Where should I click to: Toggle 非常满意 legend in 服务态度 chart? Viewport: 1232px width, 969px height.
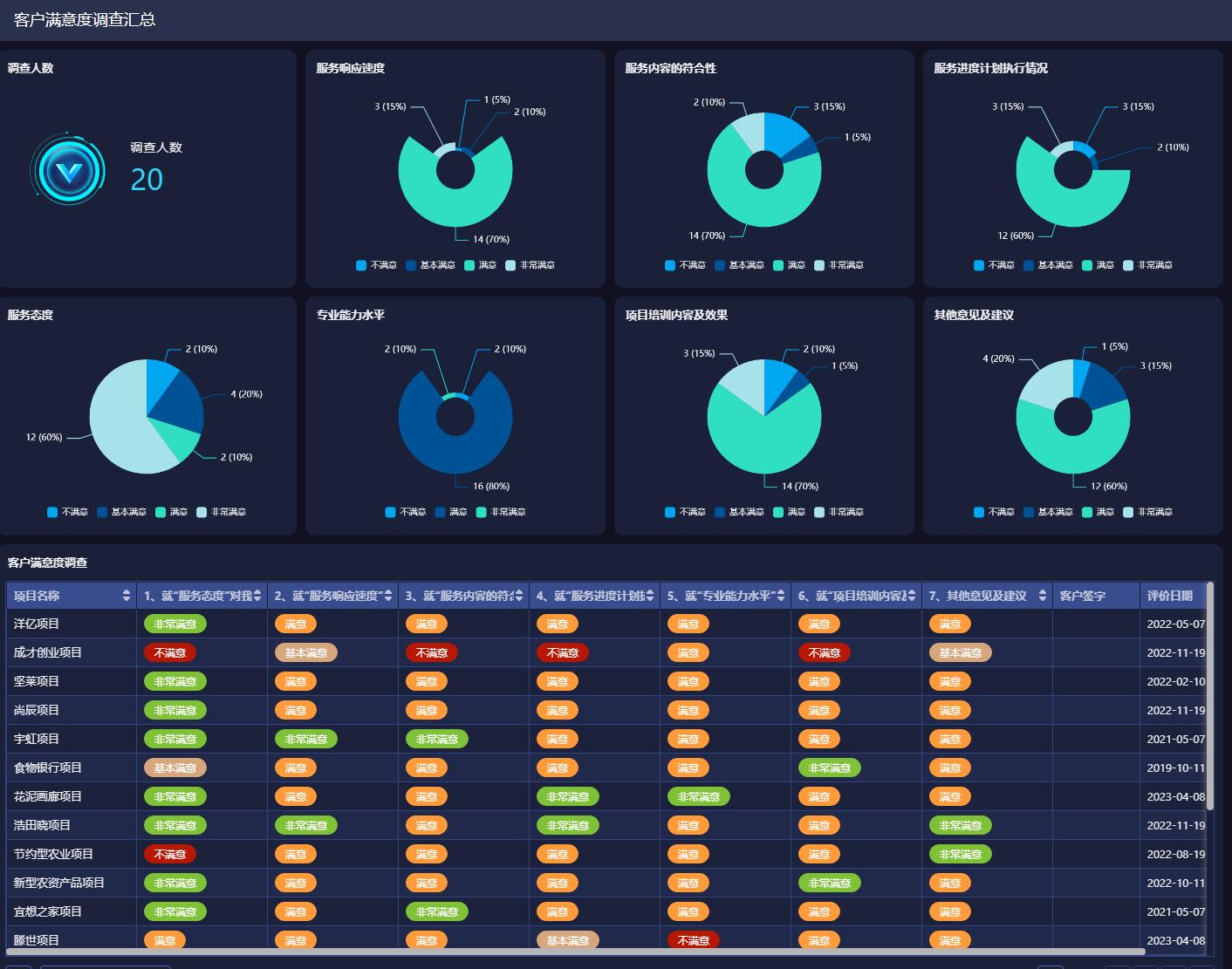tap(221, 512)
